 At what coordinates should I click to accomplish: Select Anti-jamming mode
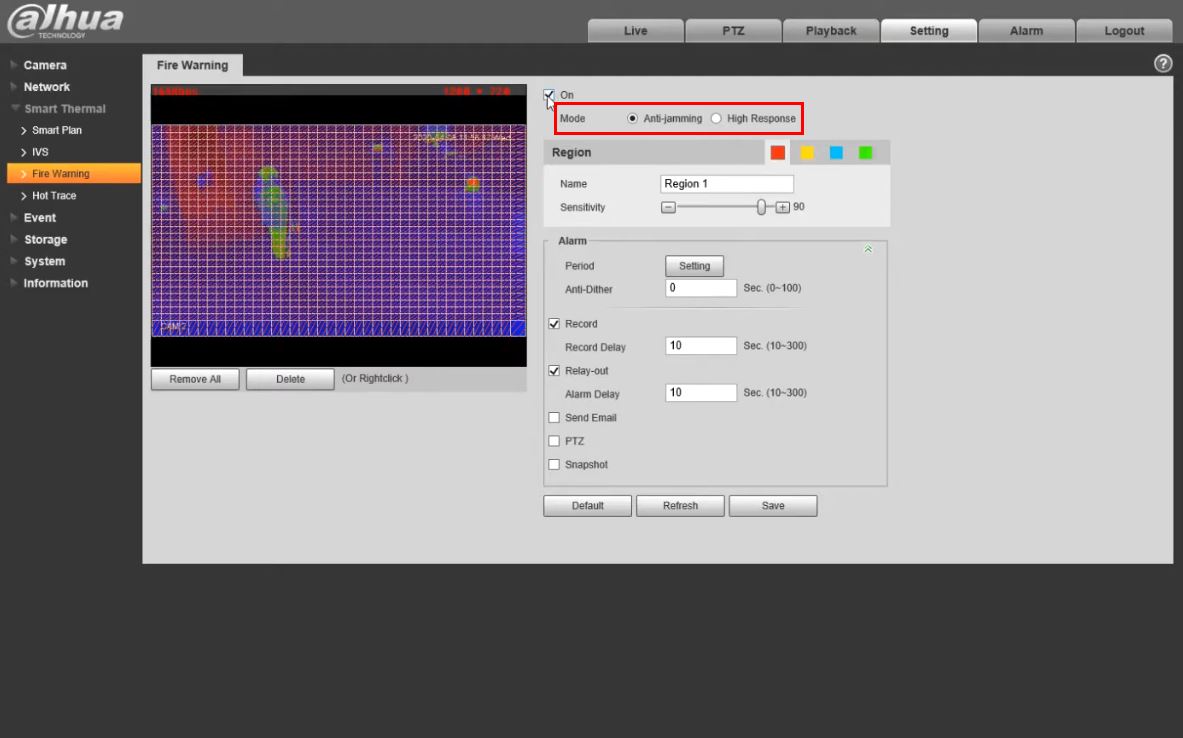[632, 118]
